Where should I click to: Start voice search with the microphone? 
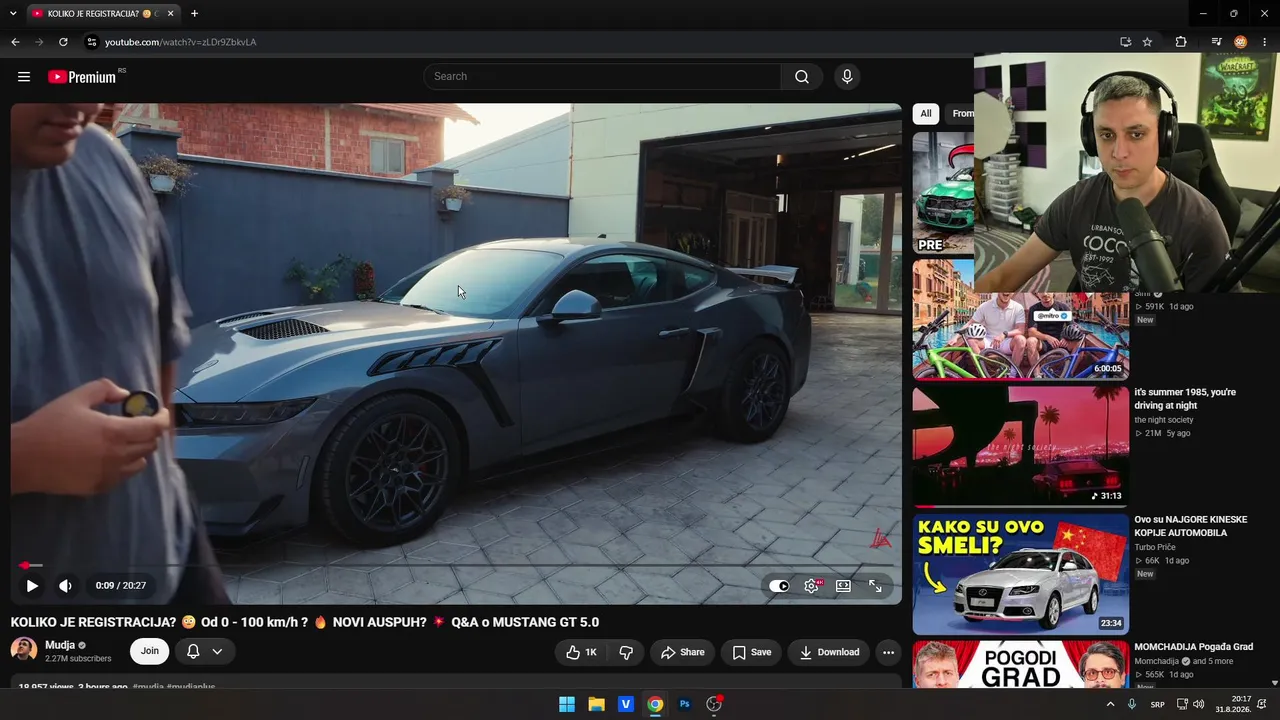coord(847,77)
